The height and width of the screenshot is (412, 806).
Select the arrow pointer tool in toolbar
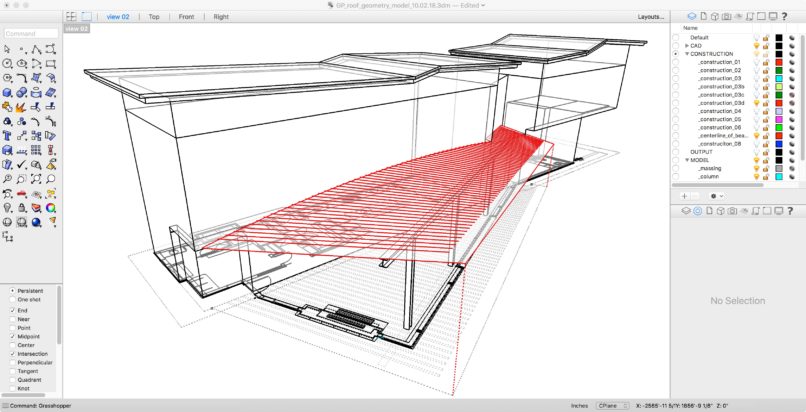(7, 49)
